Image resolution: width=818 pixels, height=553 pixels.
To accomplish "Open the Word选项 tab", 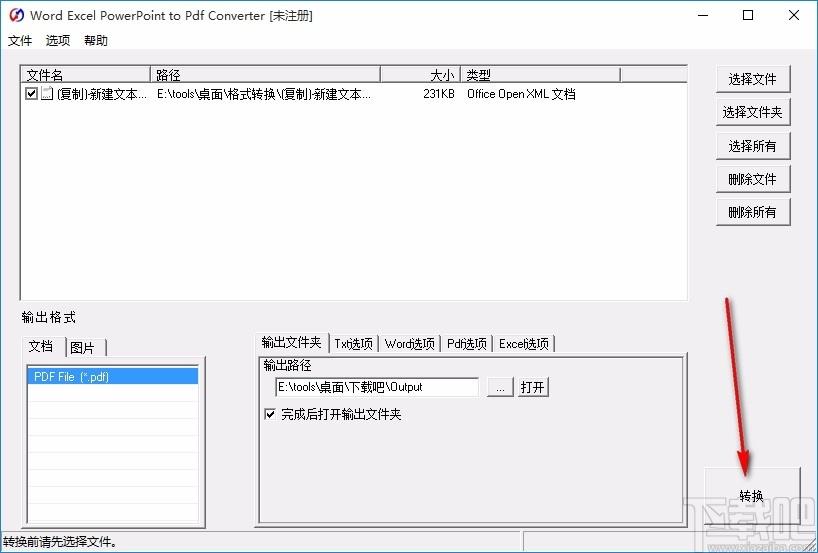I will point(410,344).
